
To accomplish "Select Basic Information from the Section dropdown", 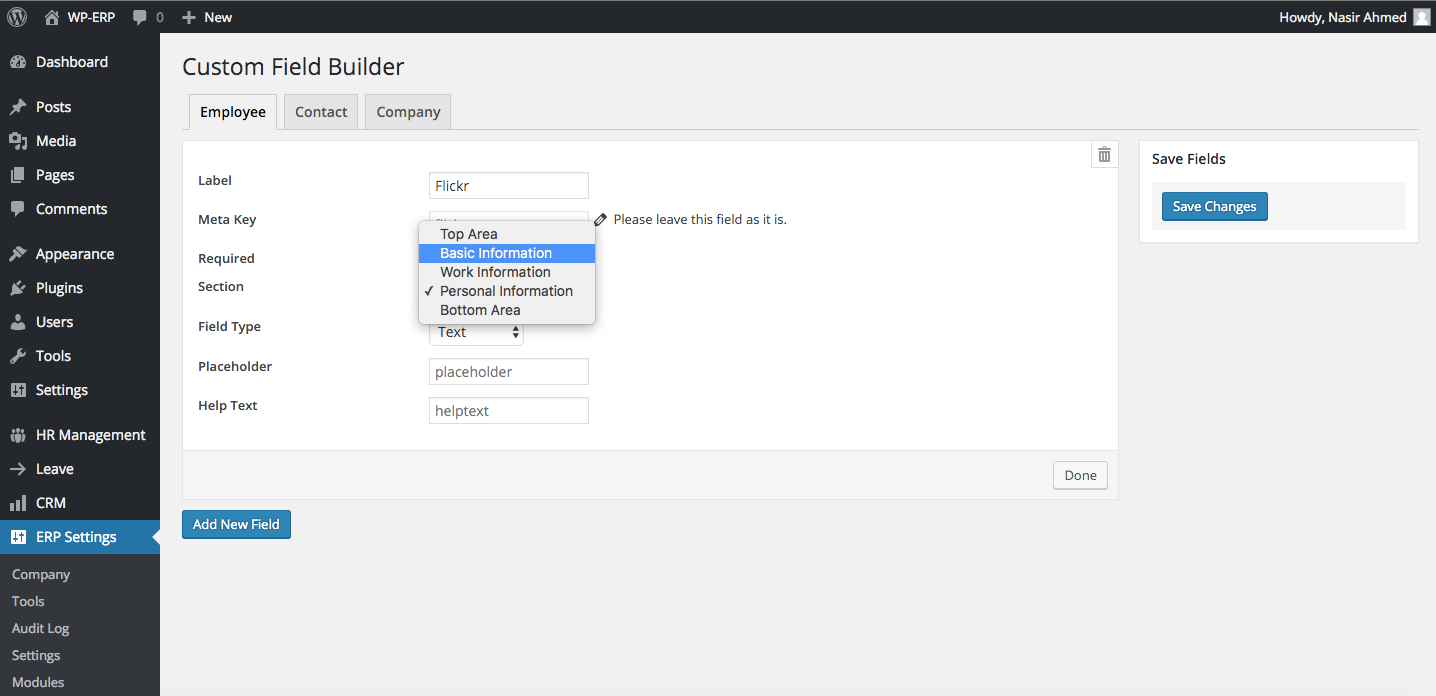I will point(495,252).
